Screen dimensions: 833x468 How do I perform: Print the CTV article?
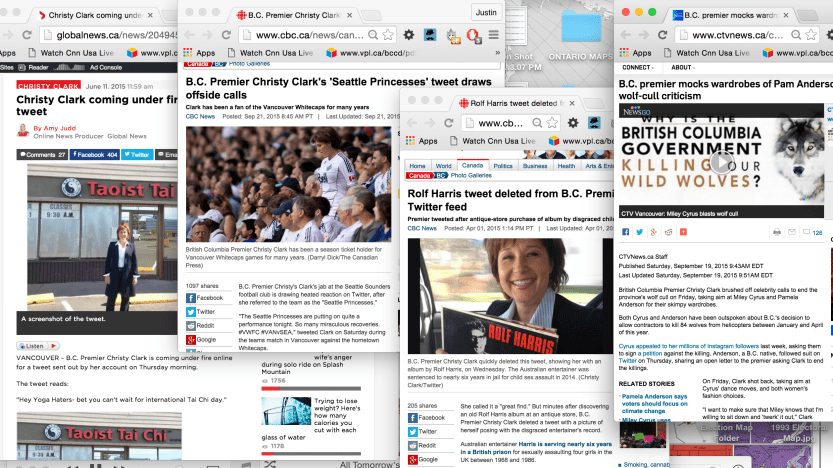pos(777,232)
